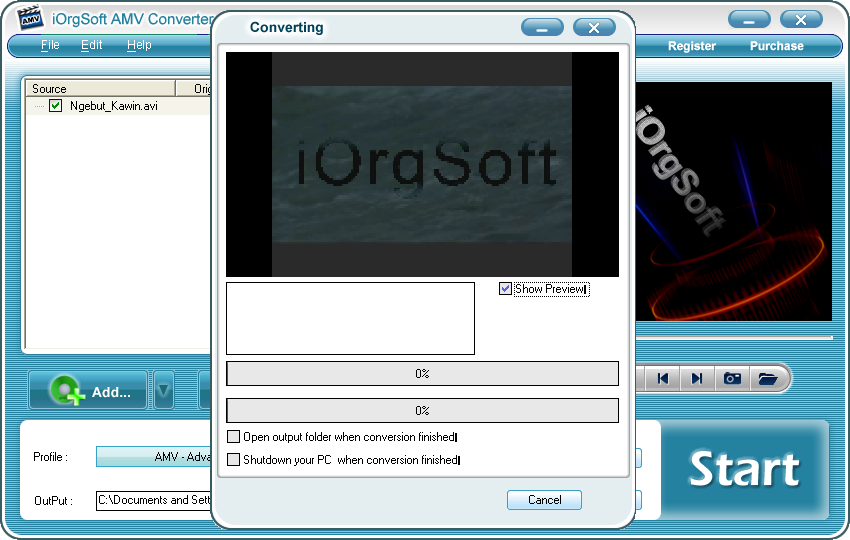Viewport: 850px width, 540px height.
Task: Click the player seek slider under preview
Action: click(x=734, y=338)
